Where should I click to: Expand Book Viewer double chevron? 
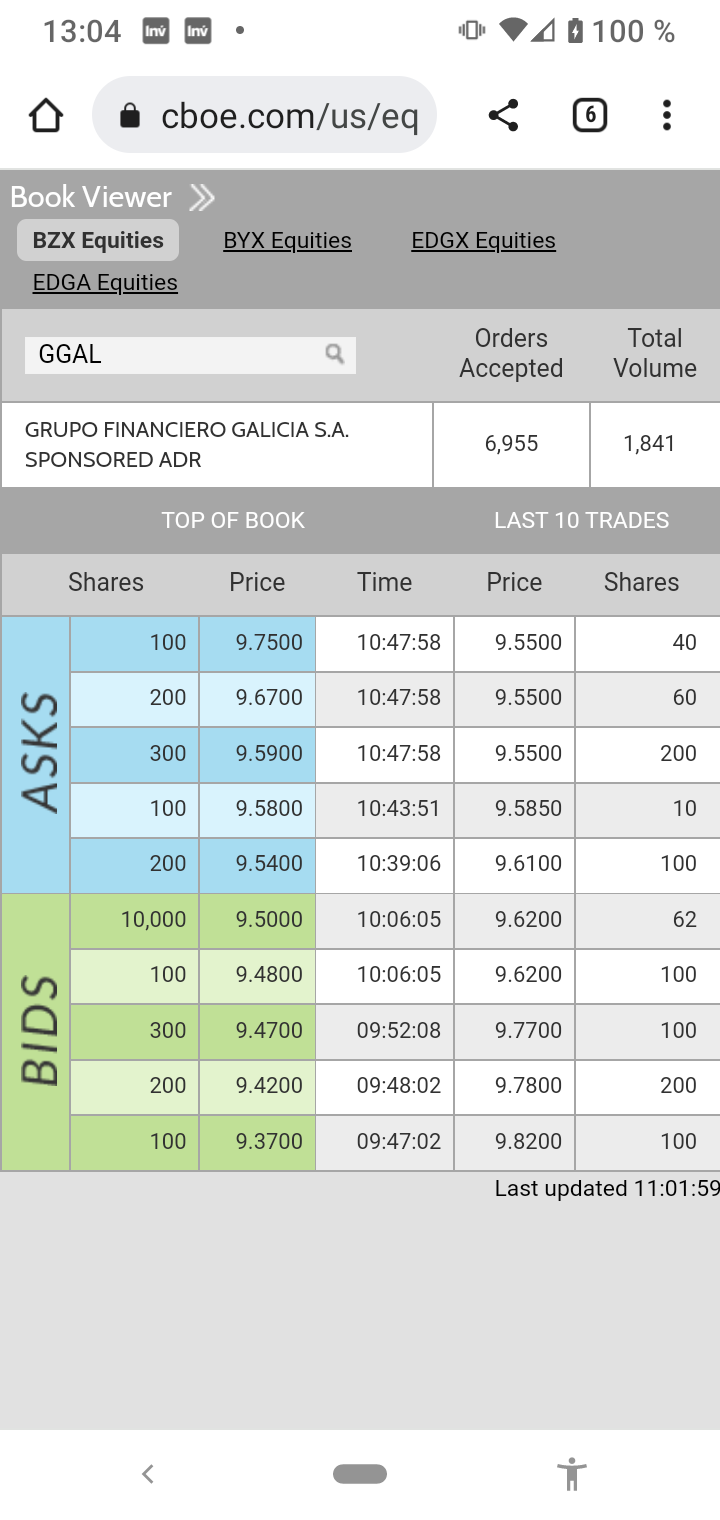click(x=202, y=198)
